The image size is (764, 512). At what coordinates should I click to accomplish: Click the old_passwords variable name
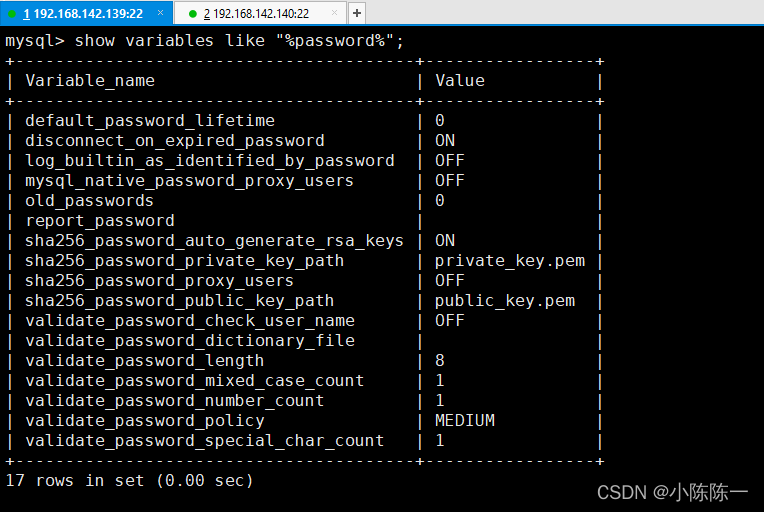click(x=90, y=201)
